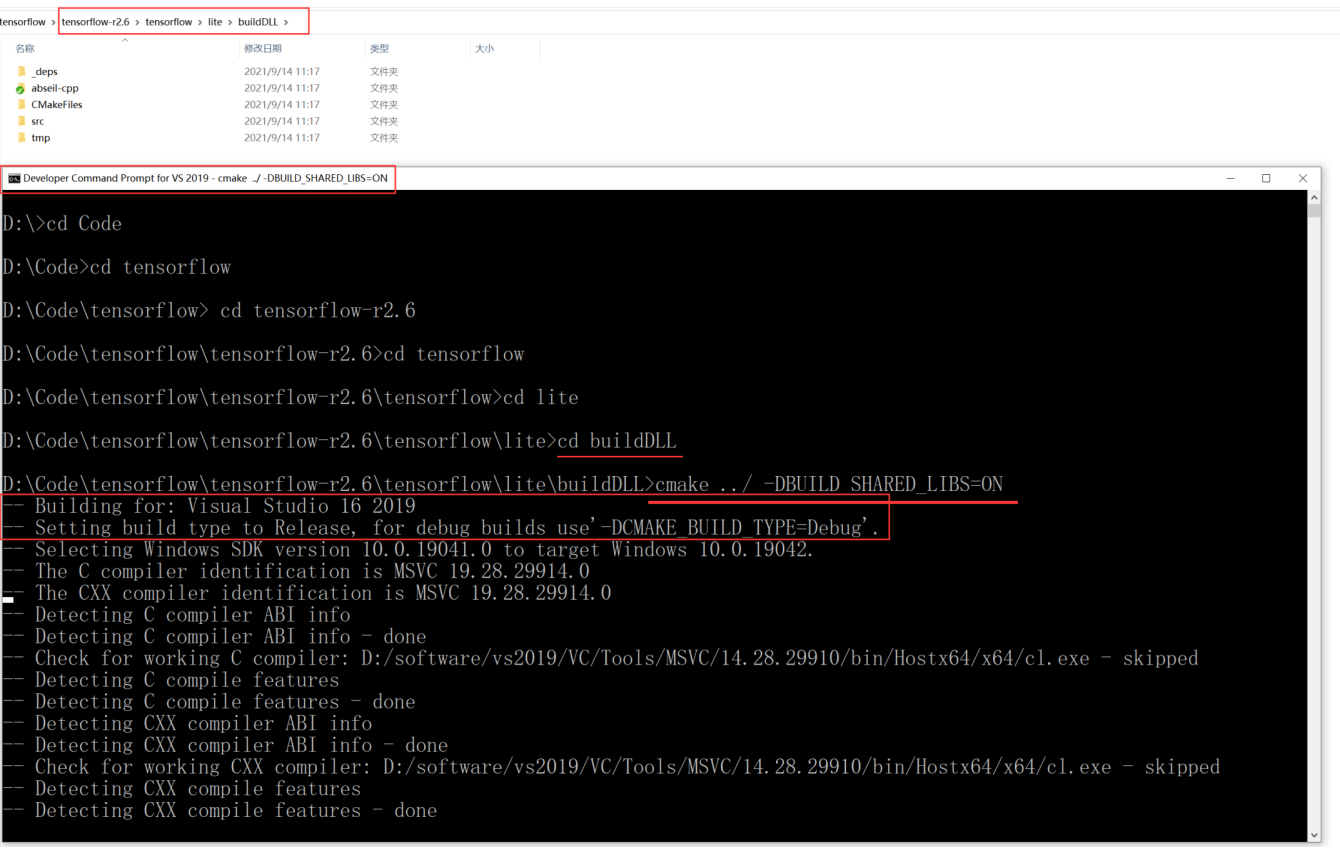The image size is (1340, 848).
Task: Click the 类型 column header
Action: pyautogui.click(x=378, y=48)
